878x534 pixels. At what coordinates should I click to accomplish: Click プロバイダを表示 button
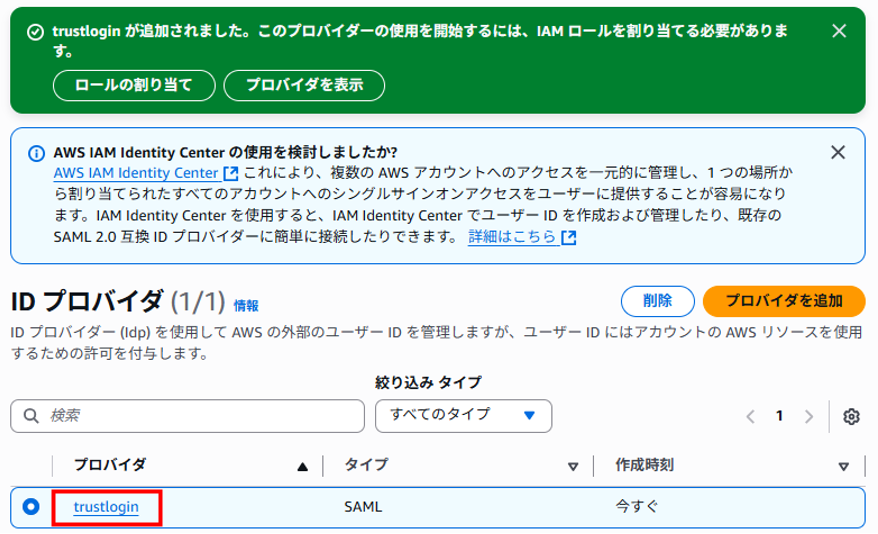(304, 85)
